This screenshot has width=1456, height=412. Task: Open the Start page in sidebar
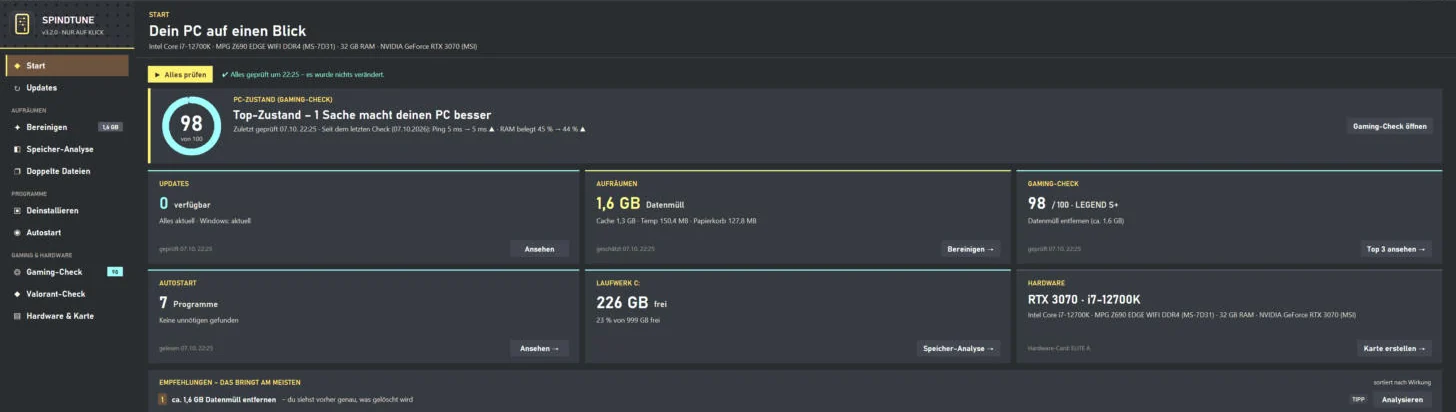(x=66, y=66)
